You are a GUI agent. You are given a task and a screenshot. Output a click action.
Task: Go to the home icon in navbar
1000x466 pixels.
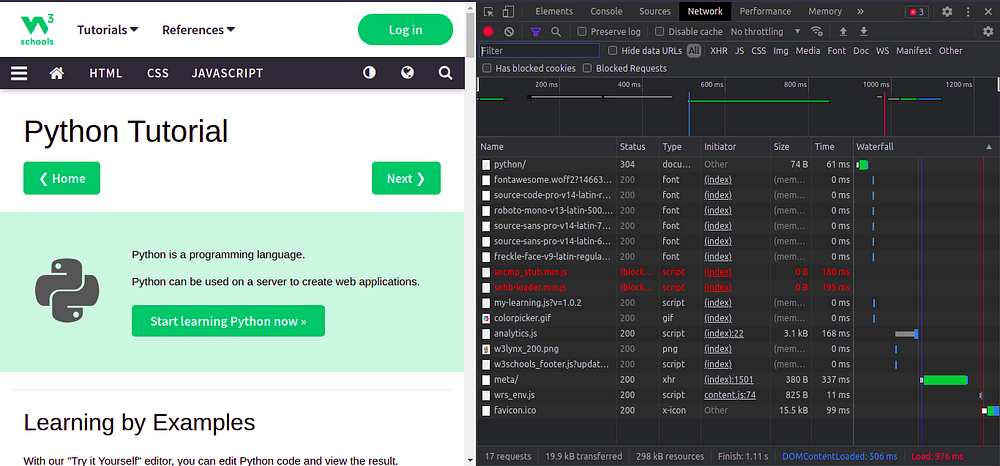pyautogui.click(x=57, y=73)
